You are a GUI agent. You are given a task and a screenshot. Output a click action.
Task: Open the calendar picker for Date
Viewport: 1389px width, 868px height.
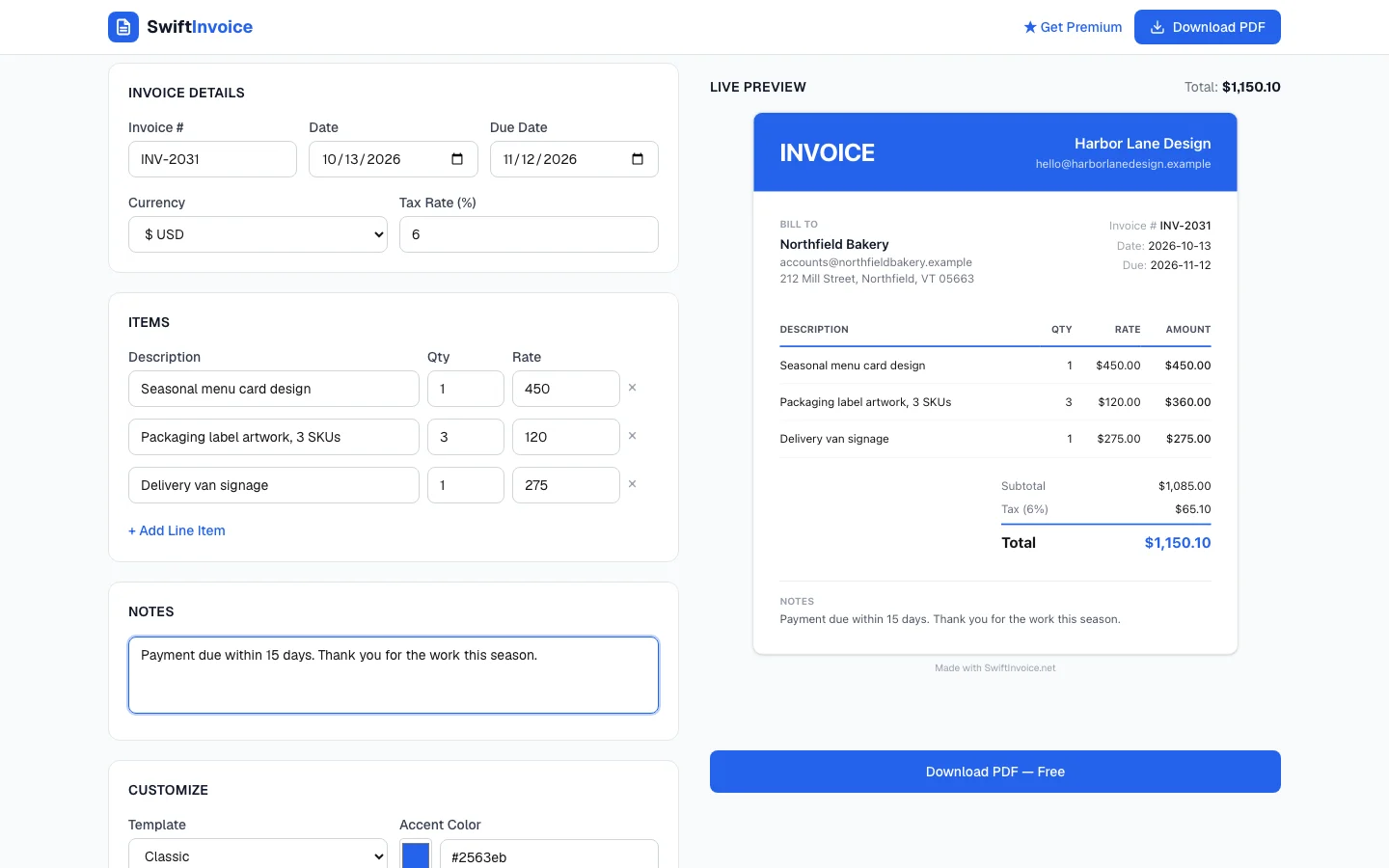click(457, 159)
